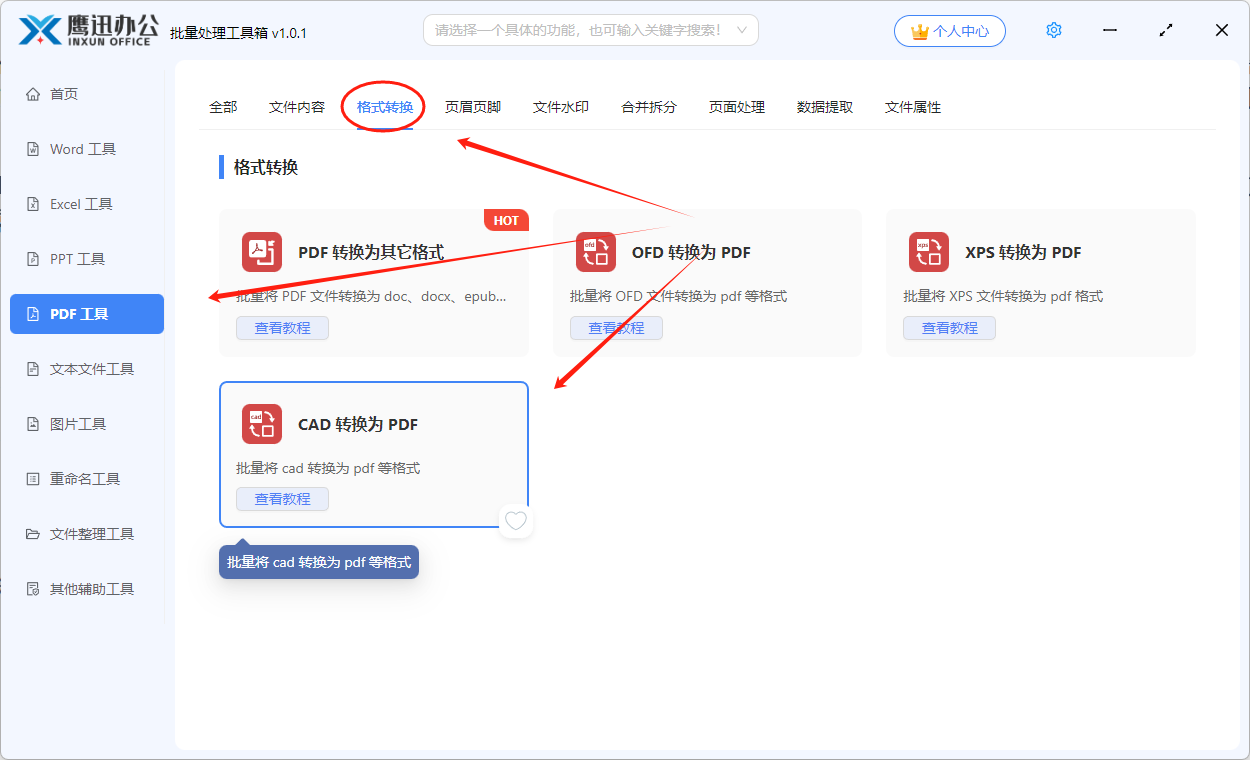The height and width of the screenshot is (760, 1250).
Task: Click the XPS to PDF converter icon
Action: click(x=928, y=252)
